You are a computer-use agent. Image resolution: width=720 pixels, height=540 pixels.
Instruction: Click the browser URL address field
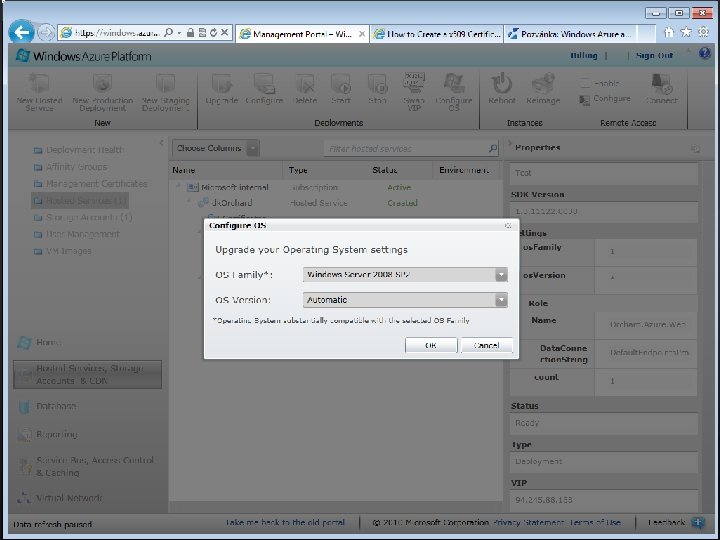(117, 33)
